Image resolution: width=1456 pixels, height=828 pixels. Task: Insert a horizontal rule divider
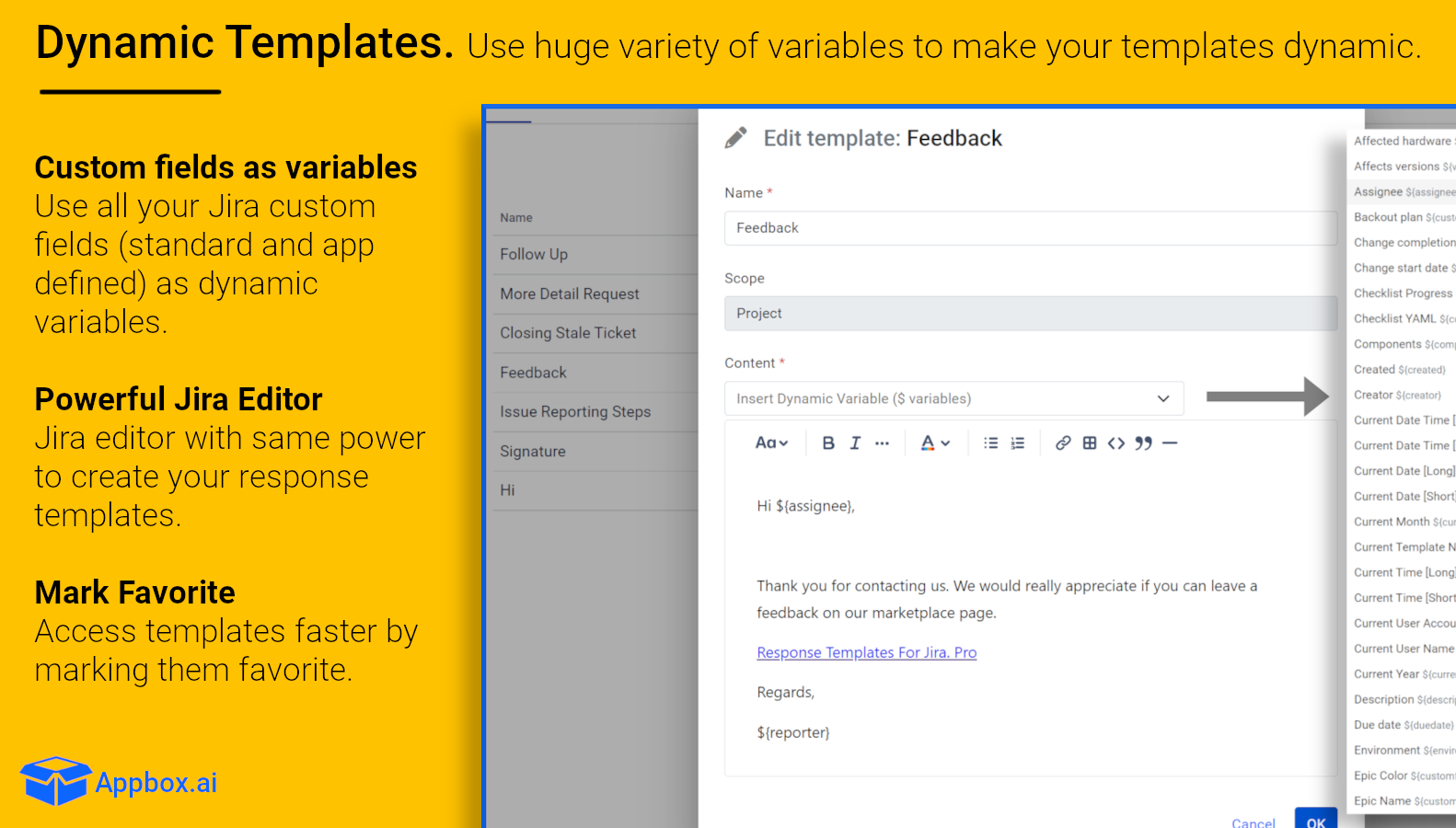1170,443
